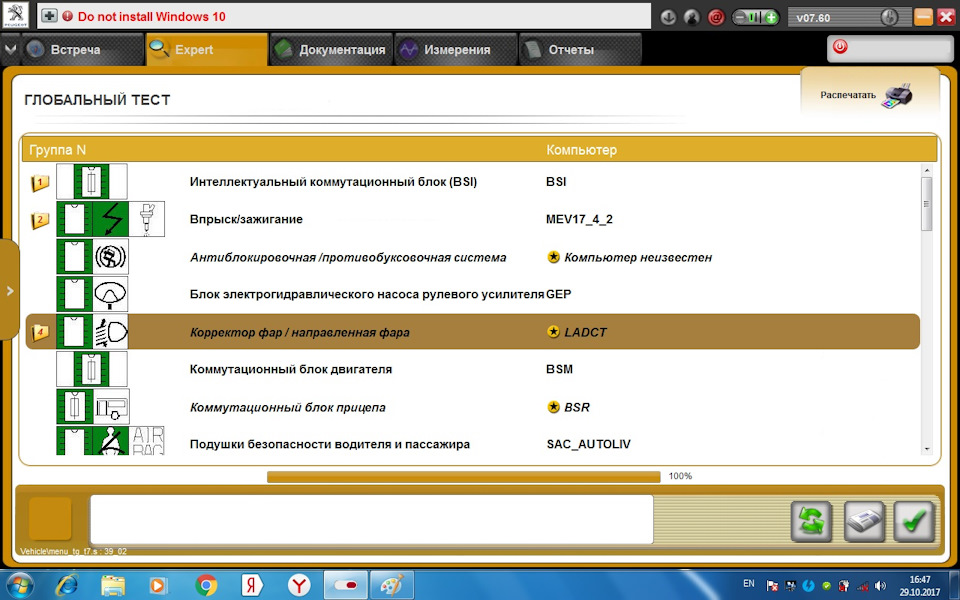Open fault folder 2 for Впрыск/зажигание
This screenshot has height=600, width=960.
40,220
